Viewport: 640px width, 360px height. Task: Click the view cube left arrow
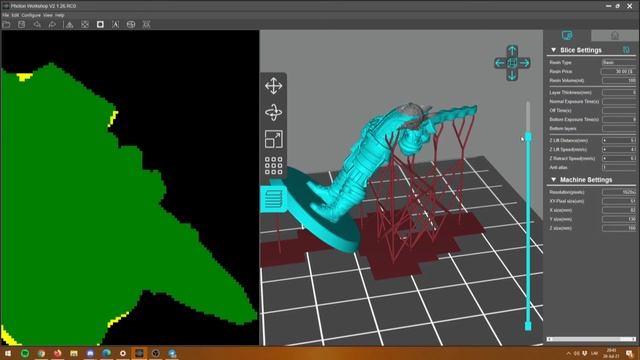pyautogui.click(x=500, y=63)
